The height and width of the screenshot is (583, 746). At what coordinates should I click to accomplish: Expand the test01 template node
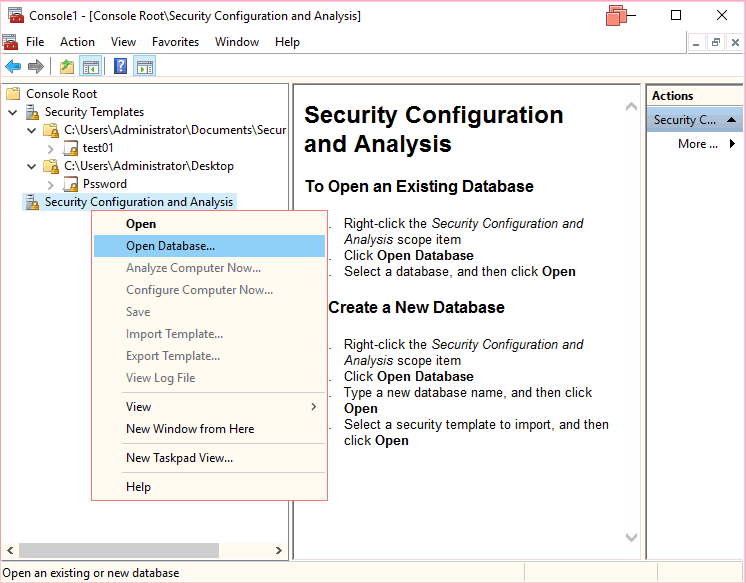[x=51, y=148]
